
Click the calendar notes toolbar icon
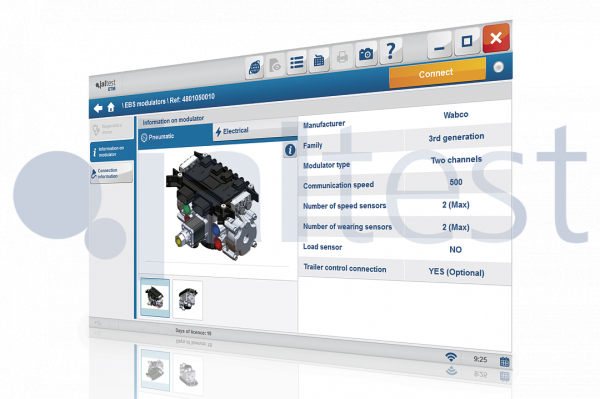point(319,59)
